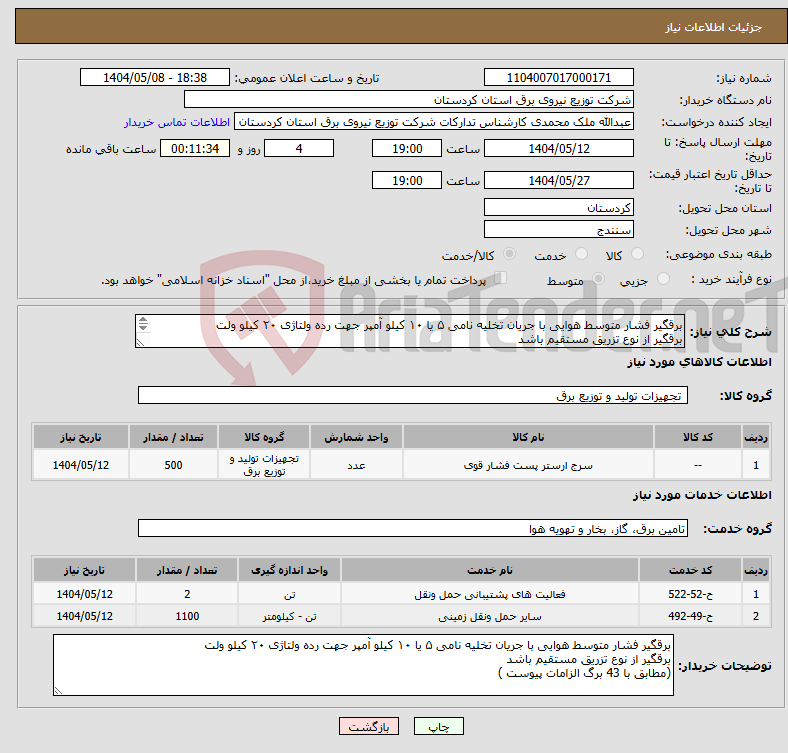Select the متوسط purchase type radio

point(599,278)
